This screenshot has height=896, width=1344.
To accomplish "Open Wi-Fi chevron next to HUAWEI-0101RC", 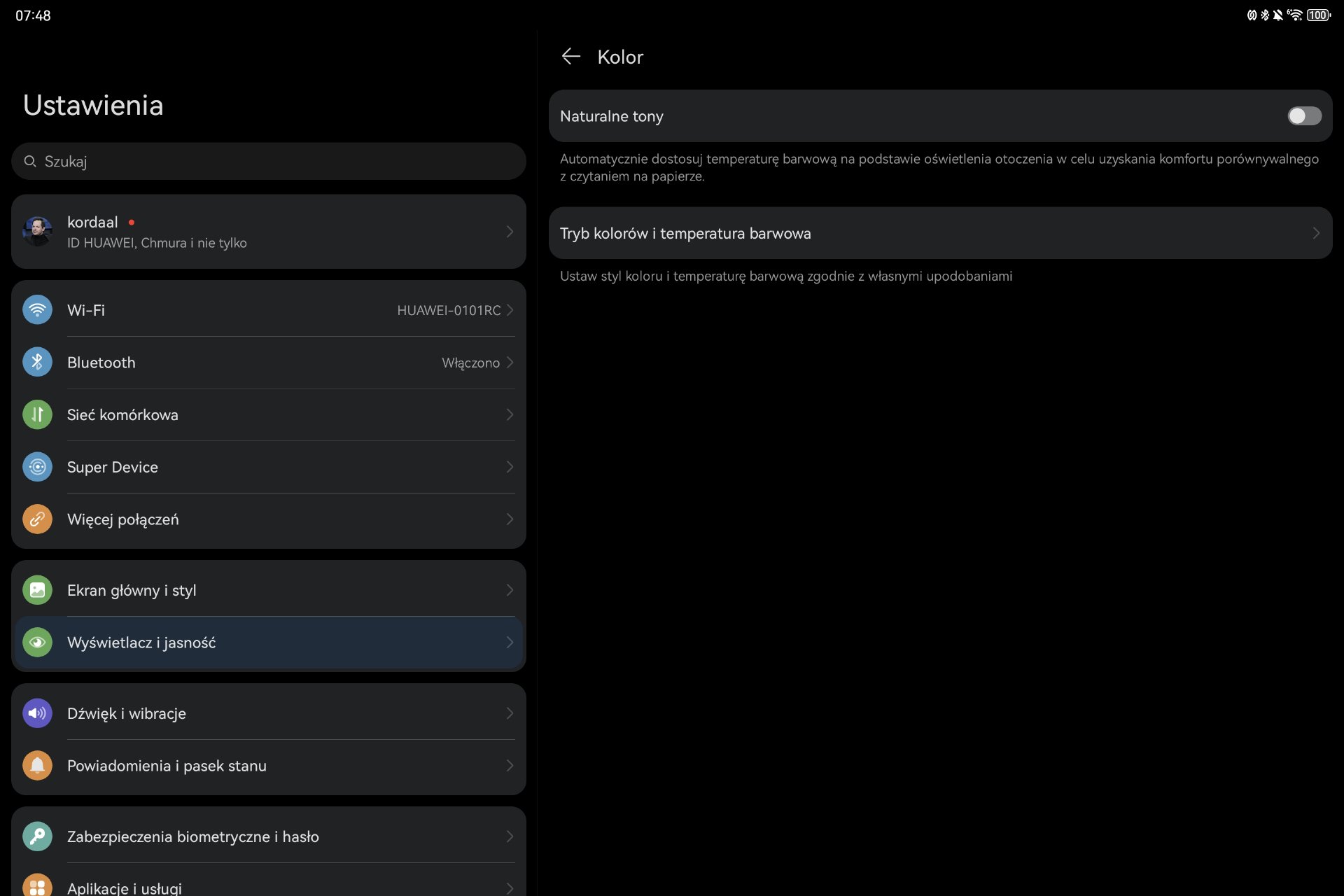I will point(510,310).
